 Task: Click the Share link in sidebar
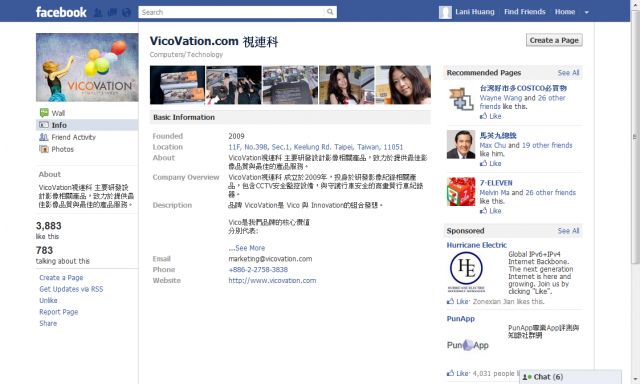click(x=48, y=323)
